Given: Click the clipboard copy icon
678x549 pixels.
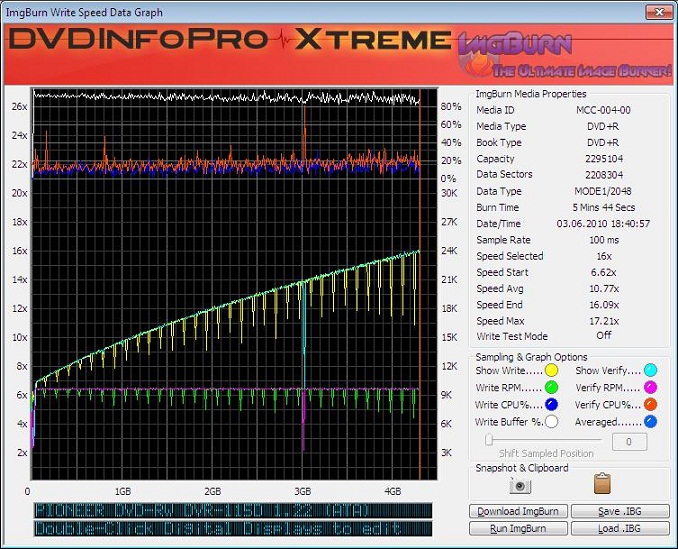Looking at the screenshot, I should click(602, 485).
